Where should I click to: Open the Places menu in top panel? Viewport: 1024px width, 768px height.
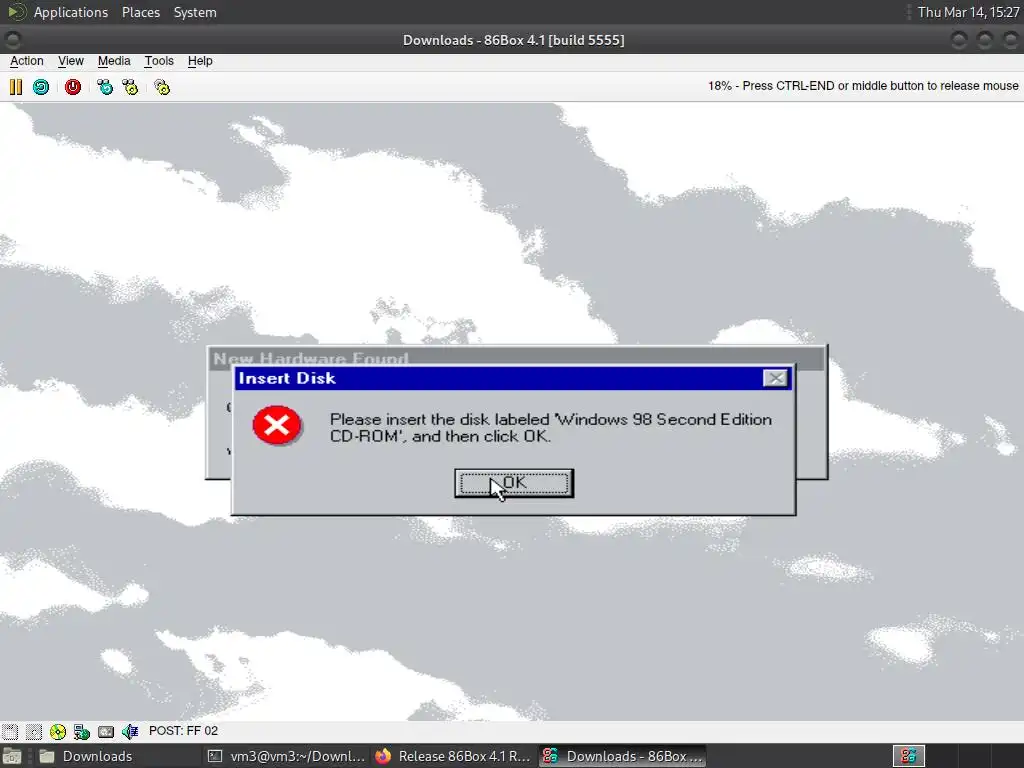click(x=140, y=12)
